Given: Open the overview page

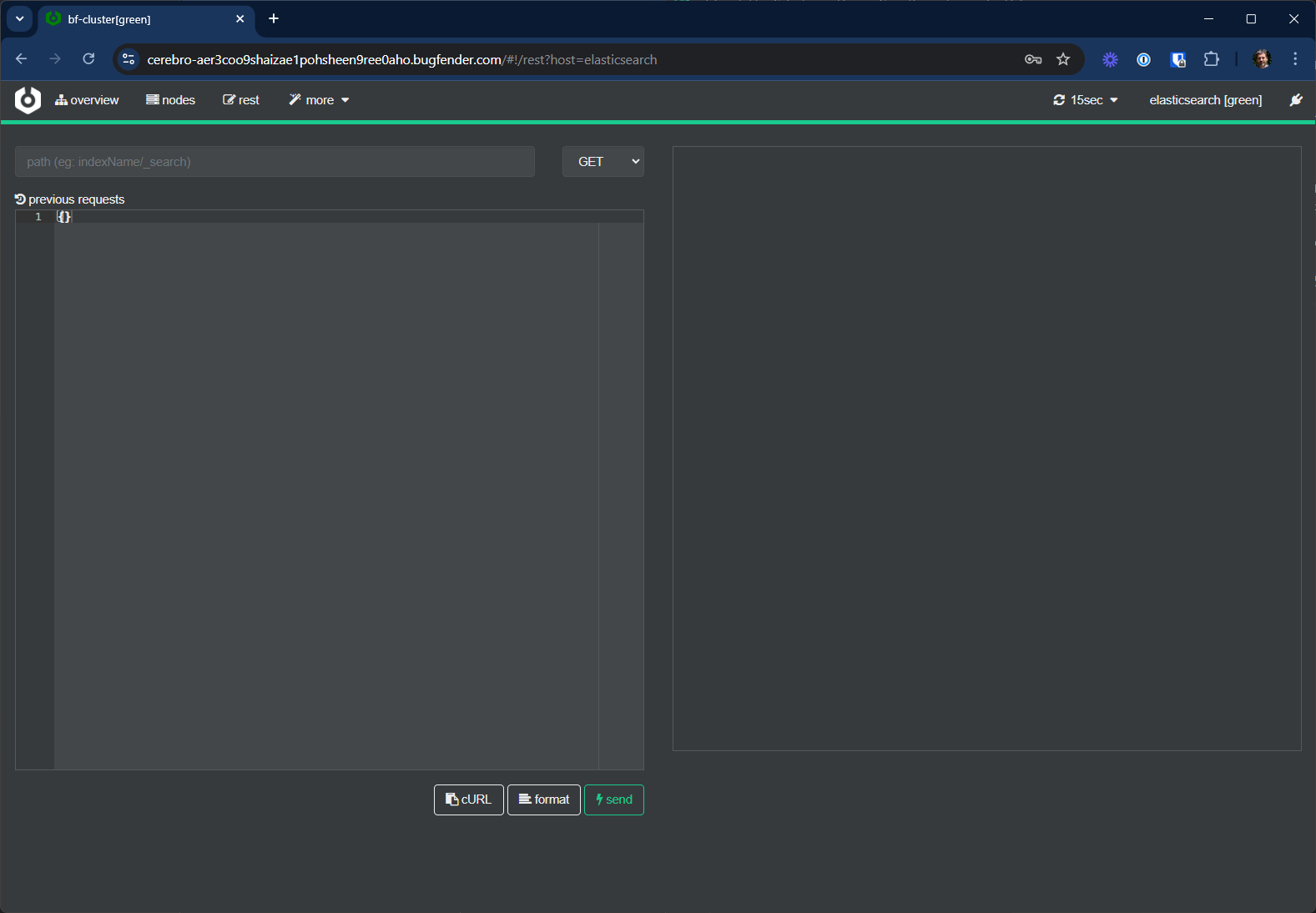Looking at the screenshot, I should 87,100.
